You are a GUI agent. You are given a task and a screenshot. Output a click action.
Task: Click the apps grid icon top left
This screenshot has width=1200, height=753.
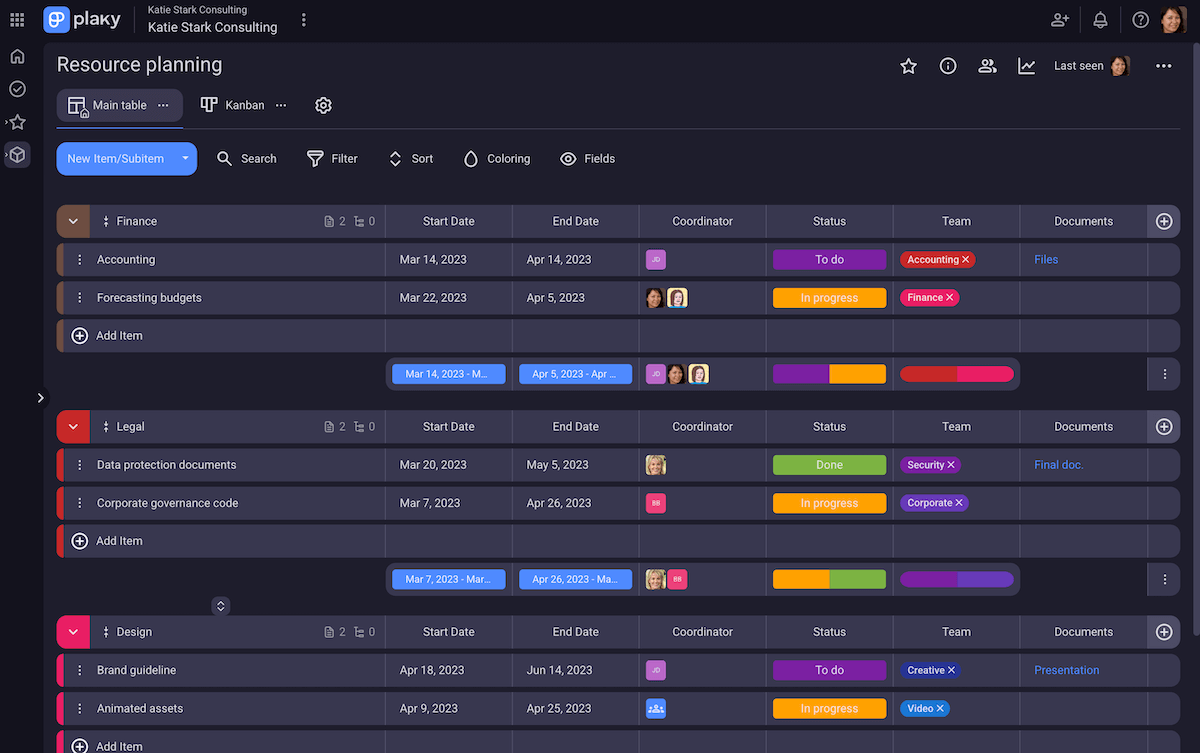(16, 19)
